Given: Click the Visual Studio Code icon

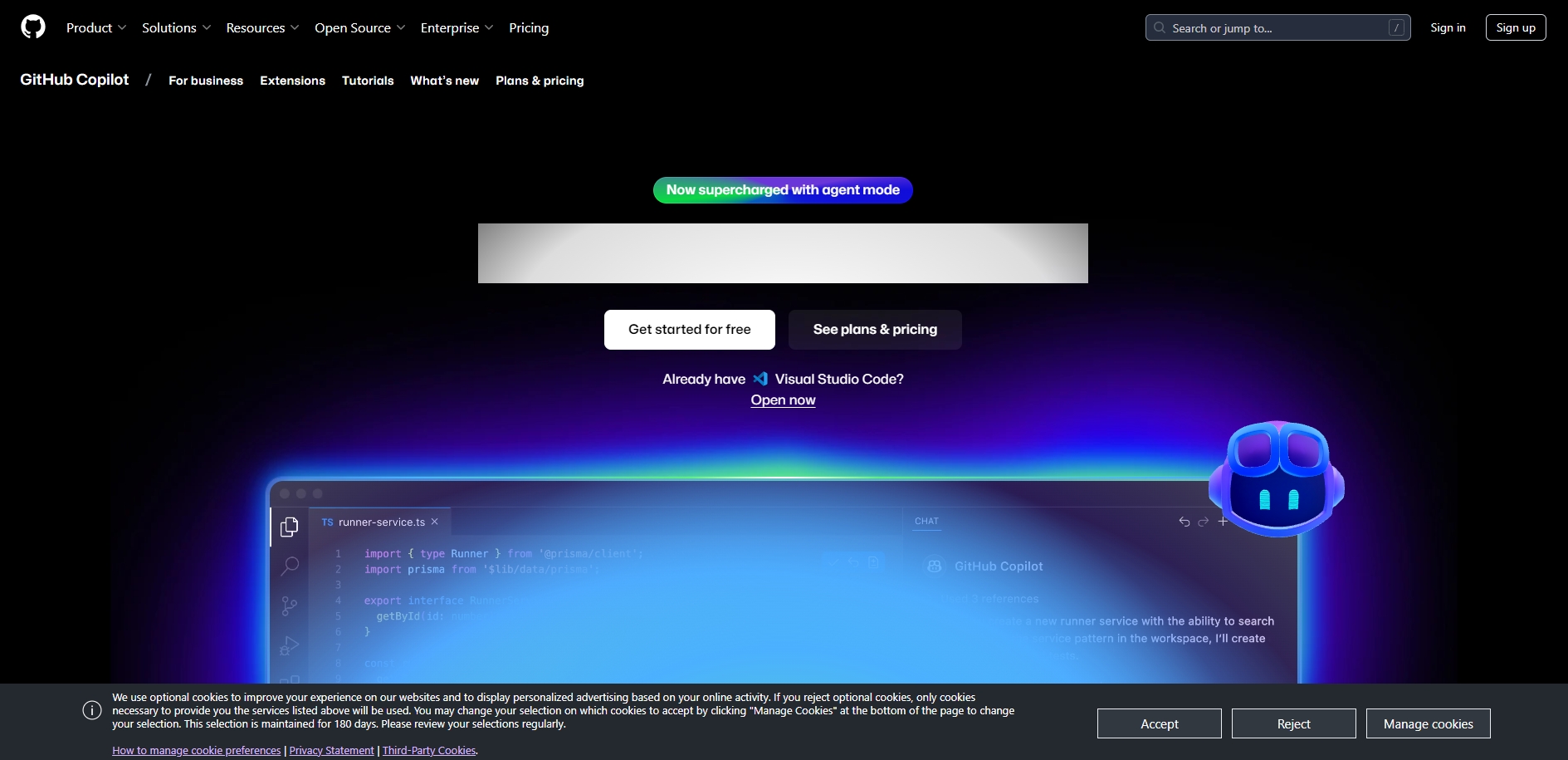Looking at the screenshot, I should point(760,379).
